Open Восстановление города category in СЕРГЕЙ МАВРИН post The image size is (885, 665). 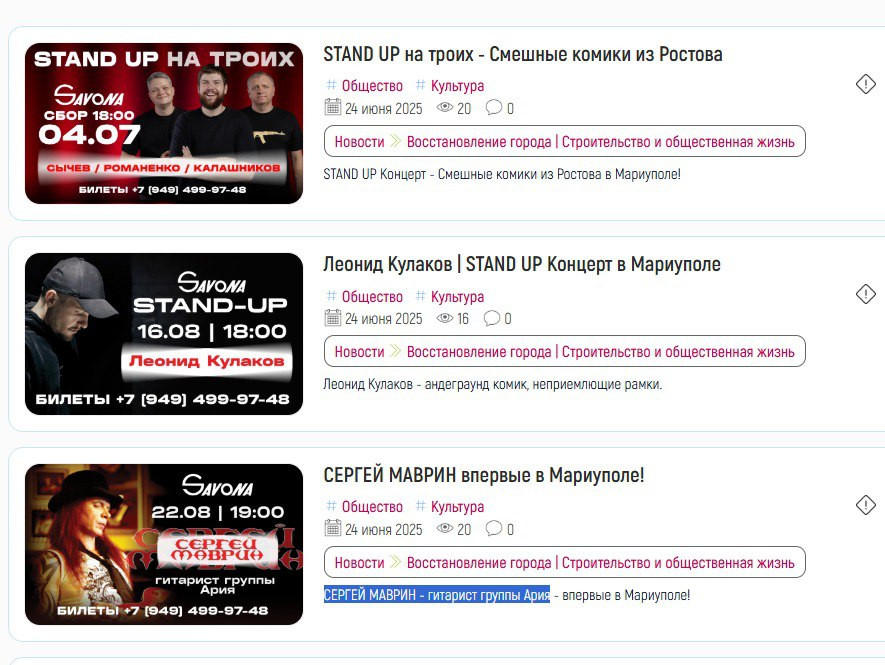coord(601,563)
